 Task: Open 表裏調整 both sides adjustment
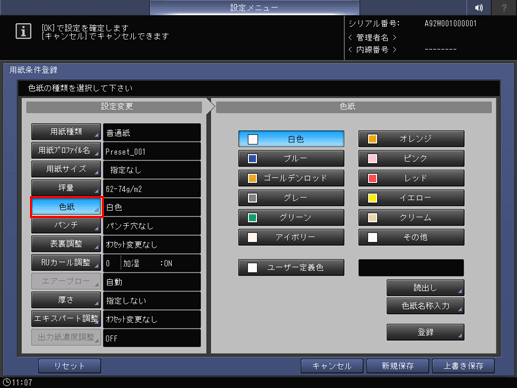click(x=66, y=244)
